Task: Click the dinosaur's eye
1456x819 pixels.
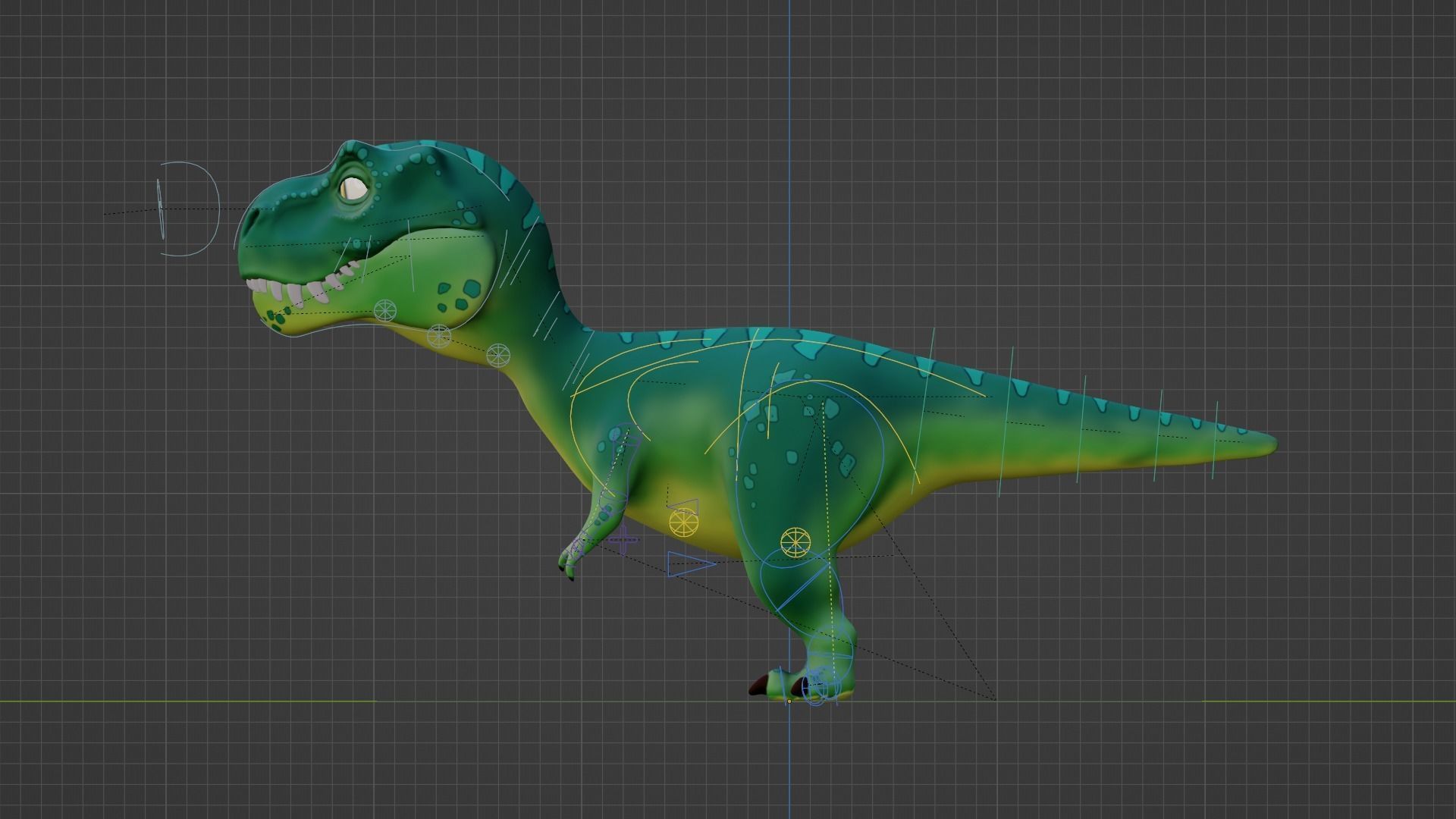Action: coord(353,188)
